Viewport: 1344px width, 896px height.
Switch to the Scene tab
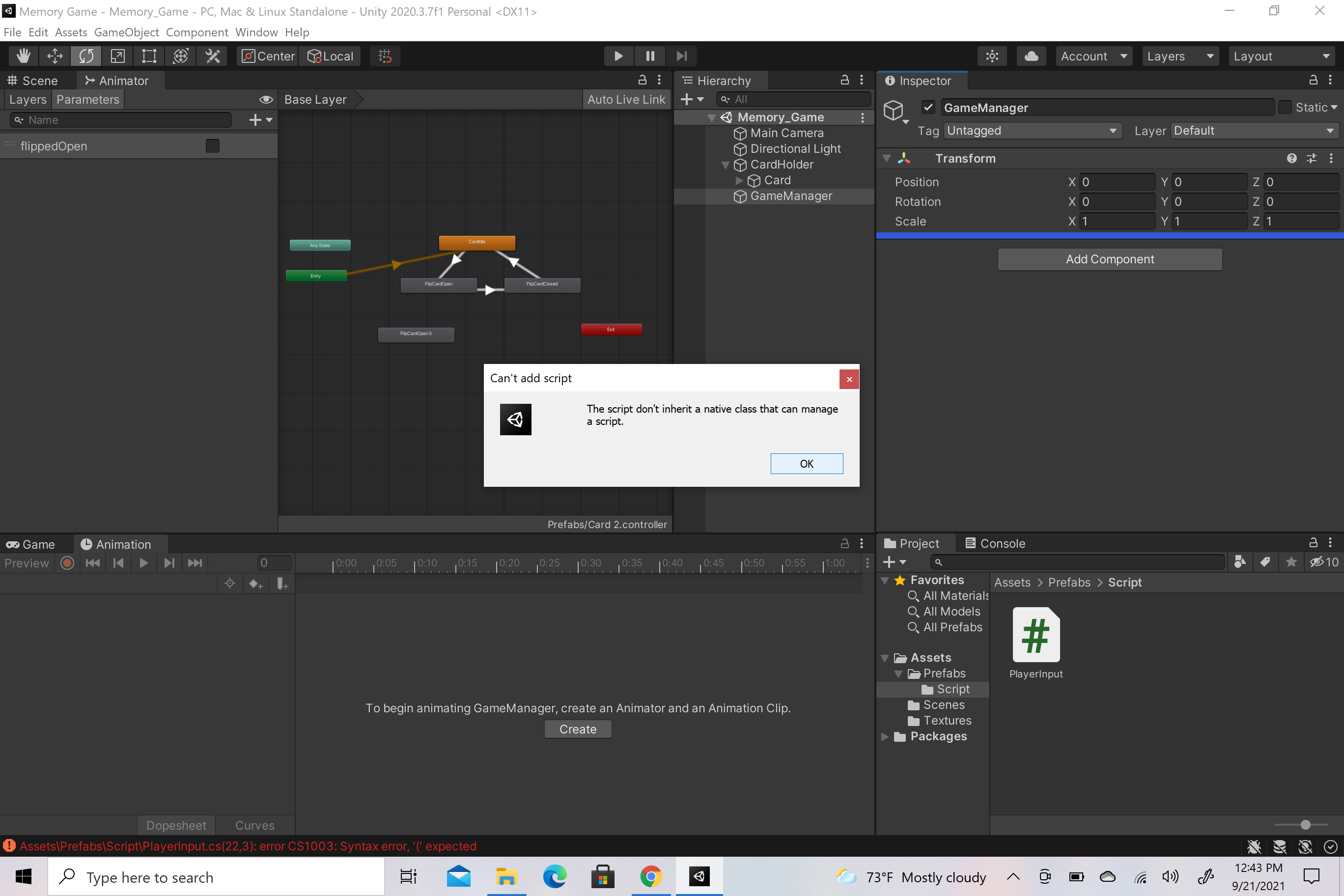(x=32, y=81)
